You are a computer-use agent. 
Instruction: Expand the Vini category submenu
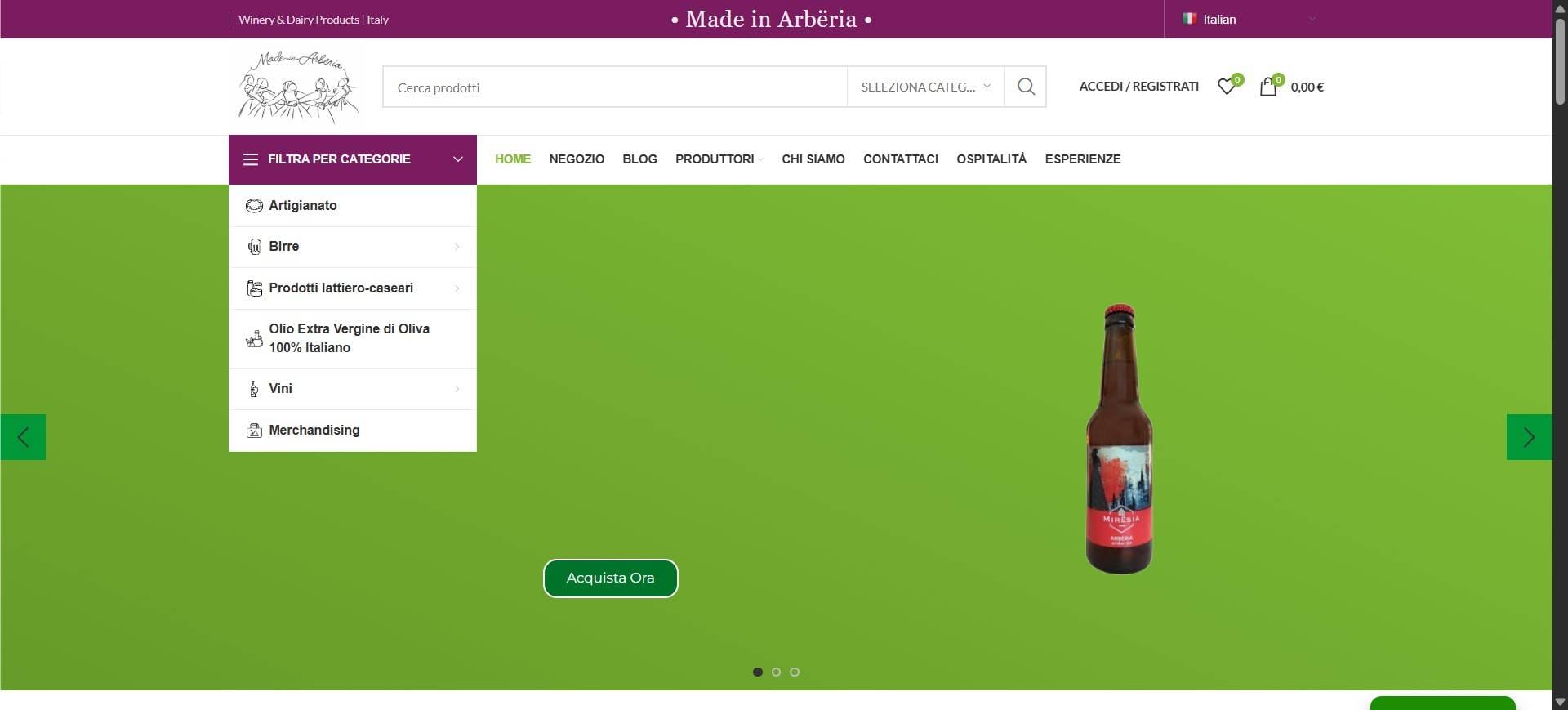[457, 389]
